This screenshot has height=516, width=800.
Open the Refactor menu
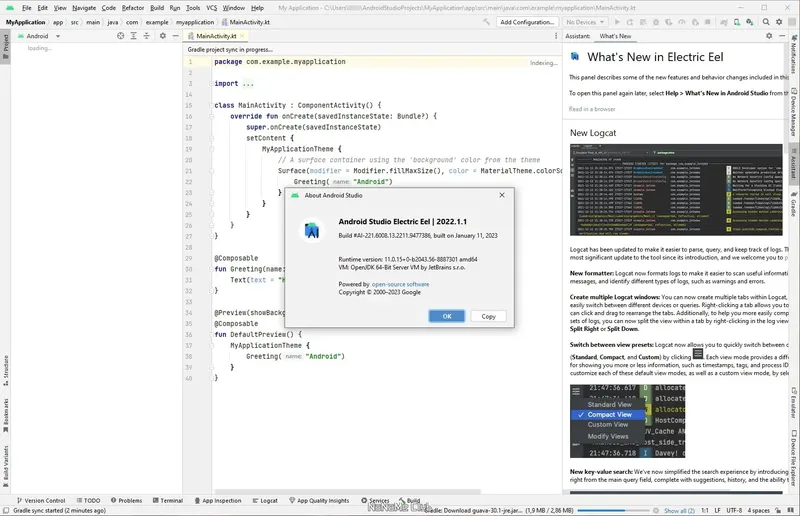(x=133, y=8)
